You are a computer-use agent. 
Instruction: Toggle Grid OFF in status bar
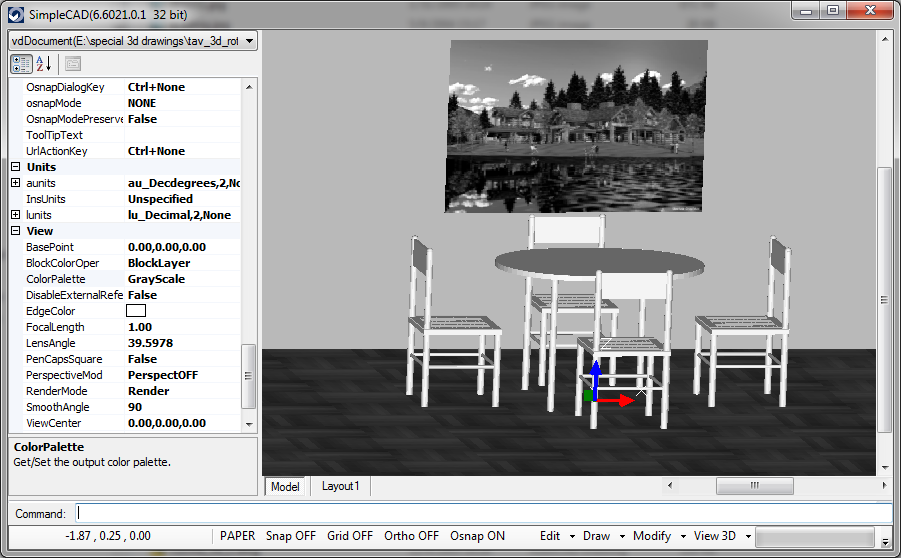pyautogui.click(x=350, y=536)
